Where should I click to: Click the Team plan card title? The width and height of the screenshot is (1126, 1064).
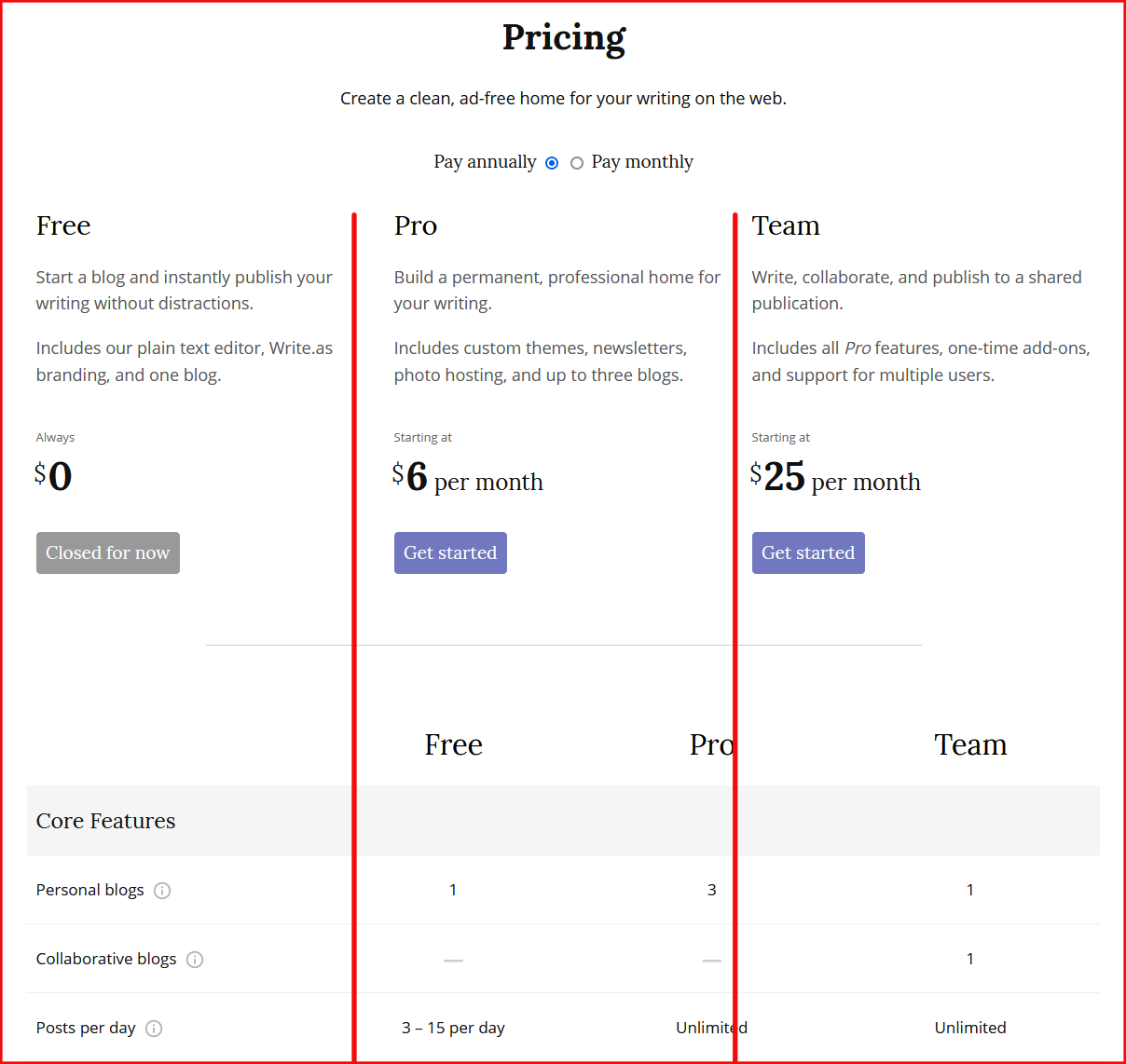pos(786,225)
